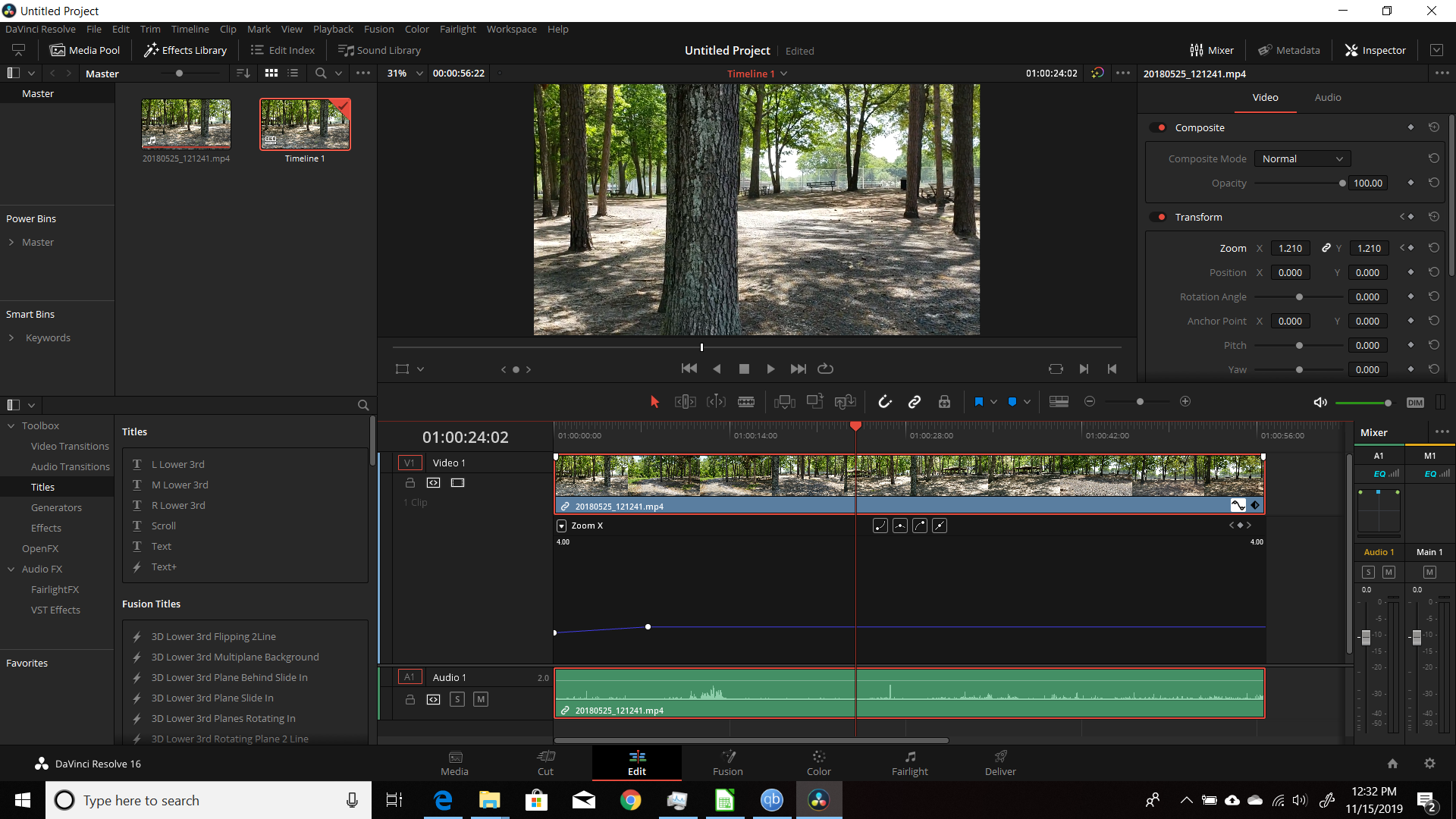Stop playback in the viewer

(x=744, y=369)
